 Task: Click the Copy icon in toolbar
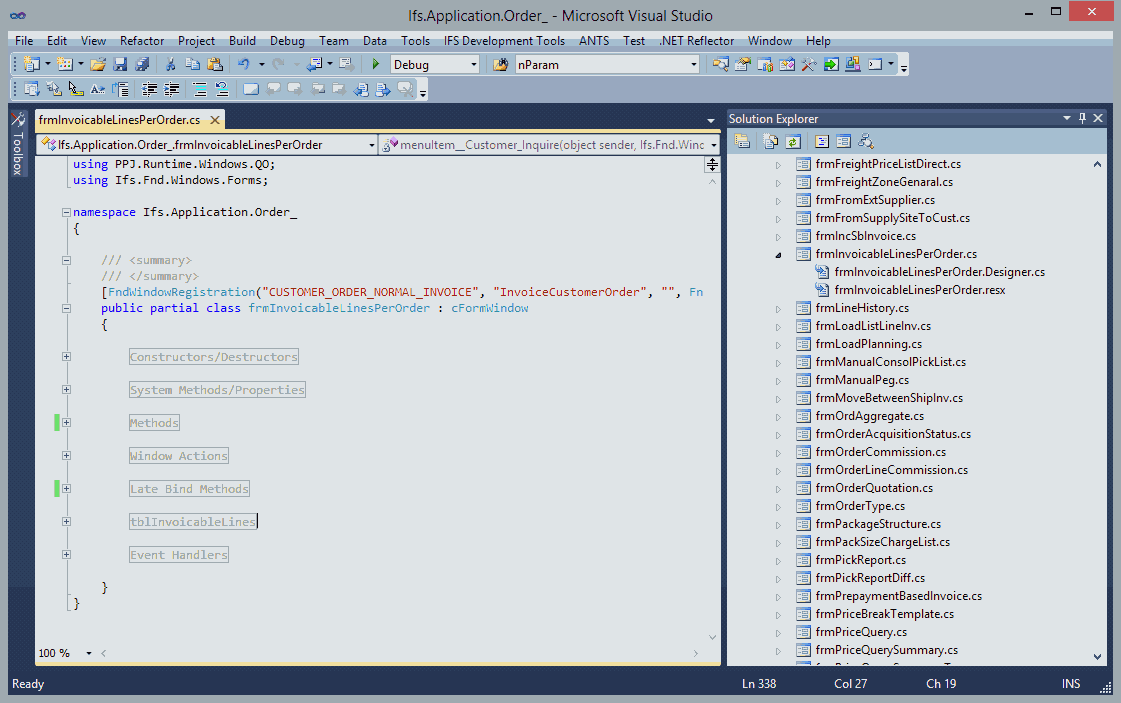click(x=192, y=64)
